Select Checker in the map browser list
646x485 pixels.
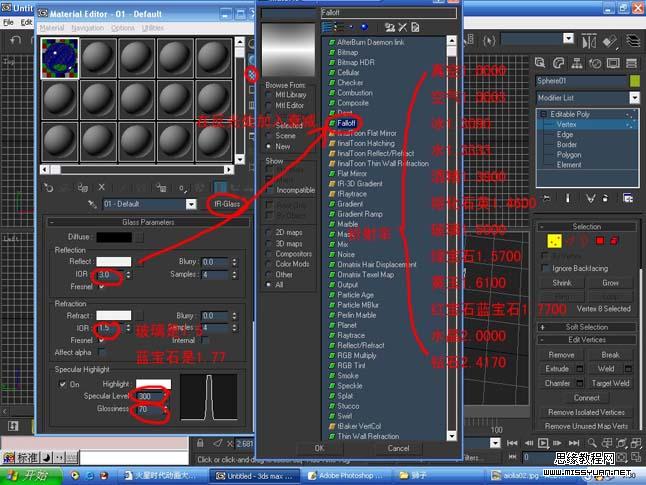(x=350, y=83)
